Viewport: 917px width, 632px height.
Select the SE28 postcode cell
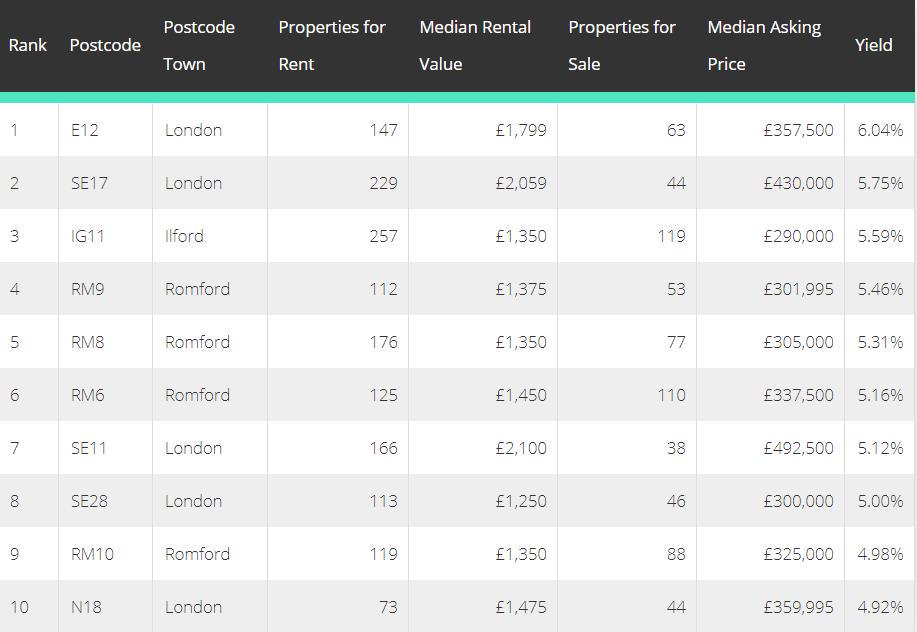coord(90,501)
